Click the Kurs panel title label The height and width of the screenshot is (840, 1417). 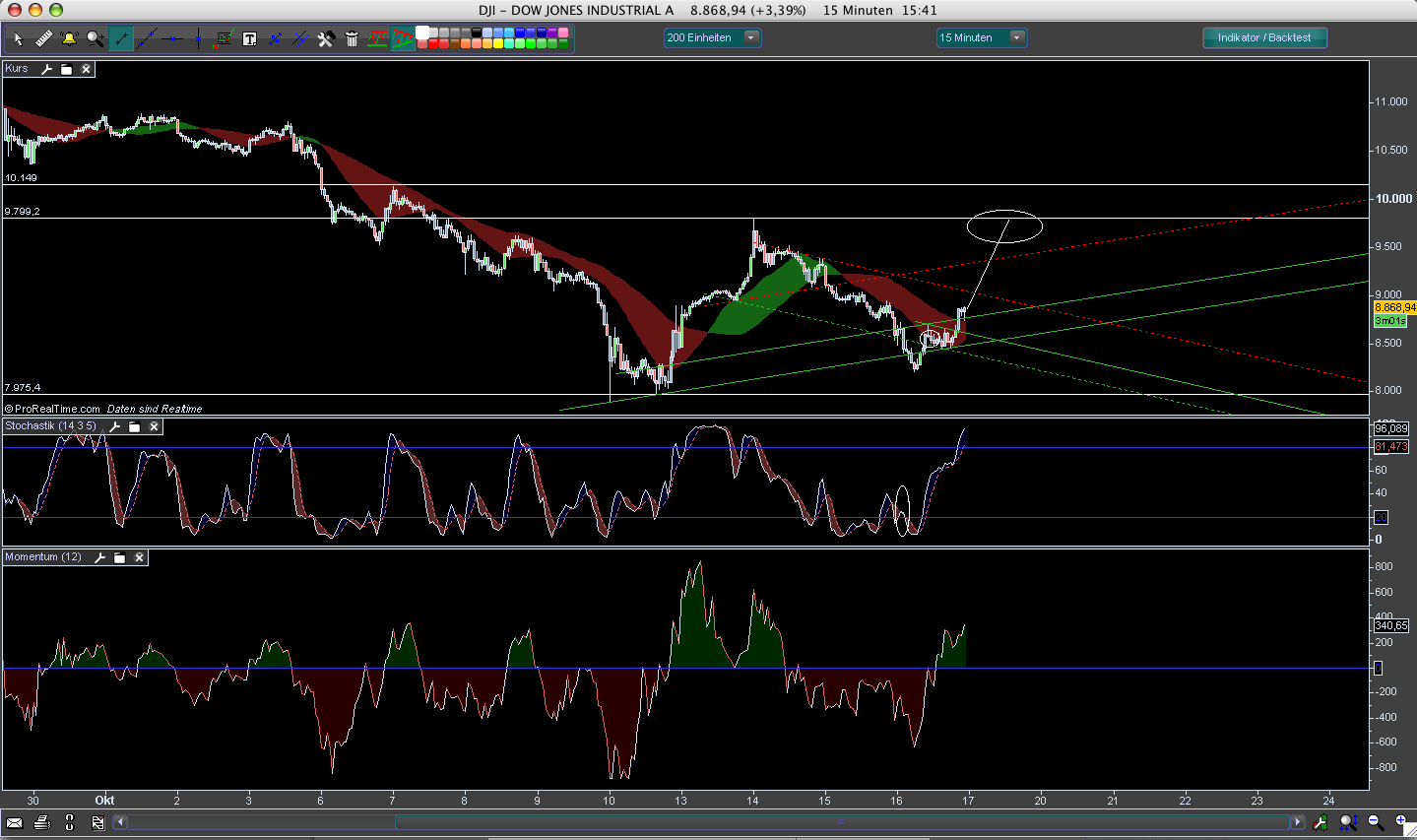(17, 69)
